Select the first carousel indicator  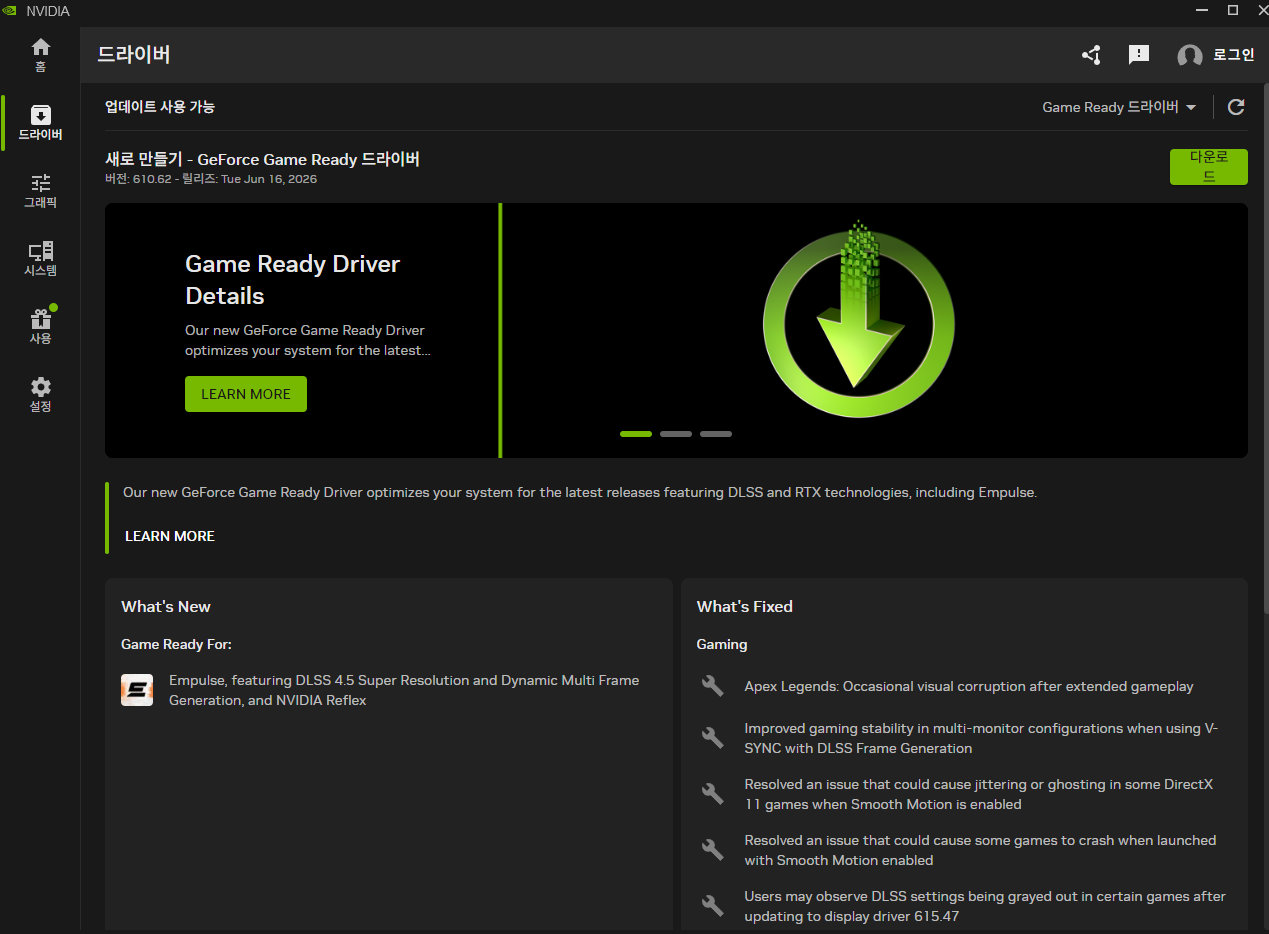point(636,434)
